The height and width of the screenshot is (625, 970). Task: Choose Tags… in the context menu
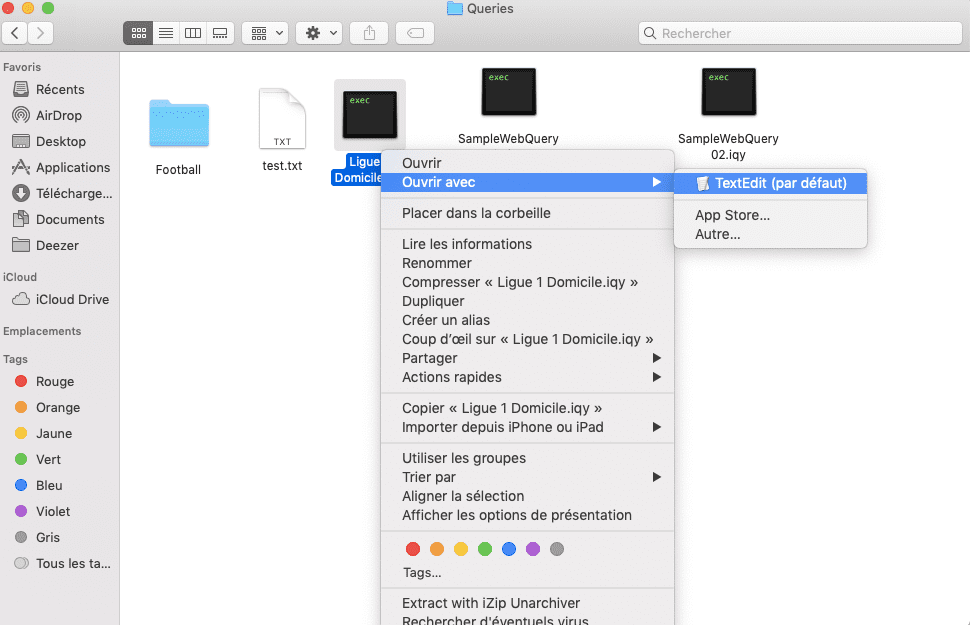coord(422,572)
